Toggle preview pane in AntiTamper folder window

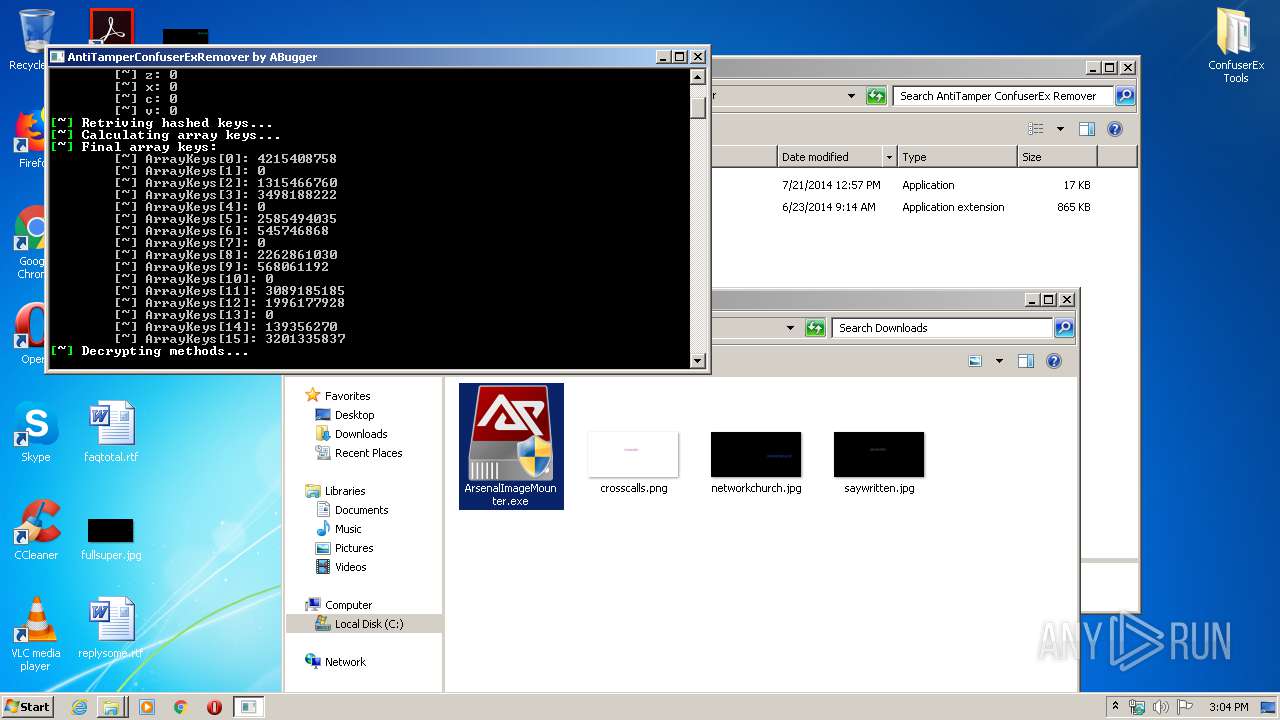pos(1087,129)
